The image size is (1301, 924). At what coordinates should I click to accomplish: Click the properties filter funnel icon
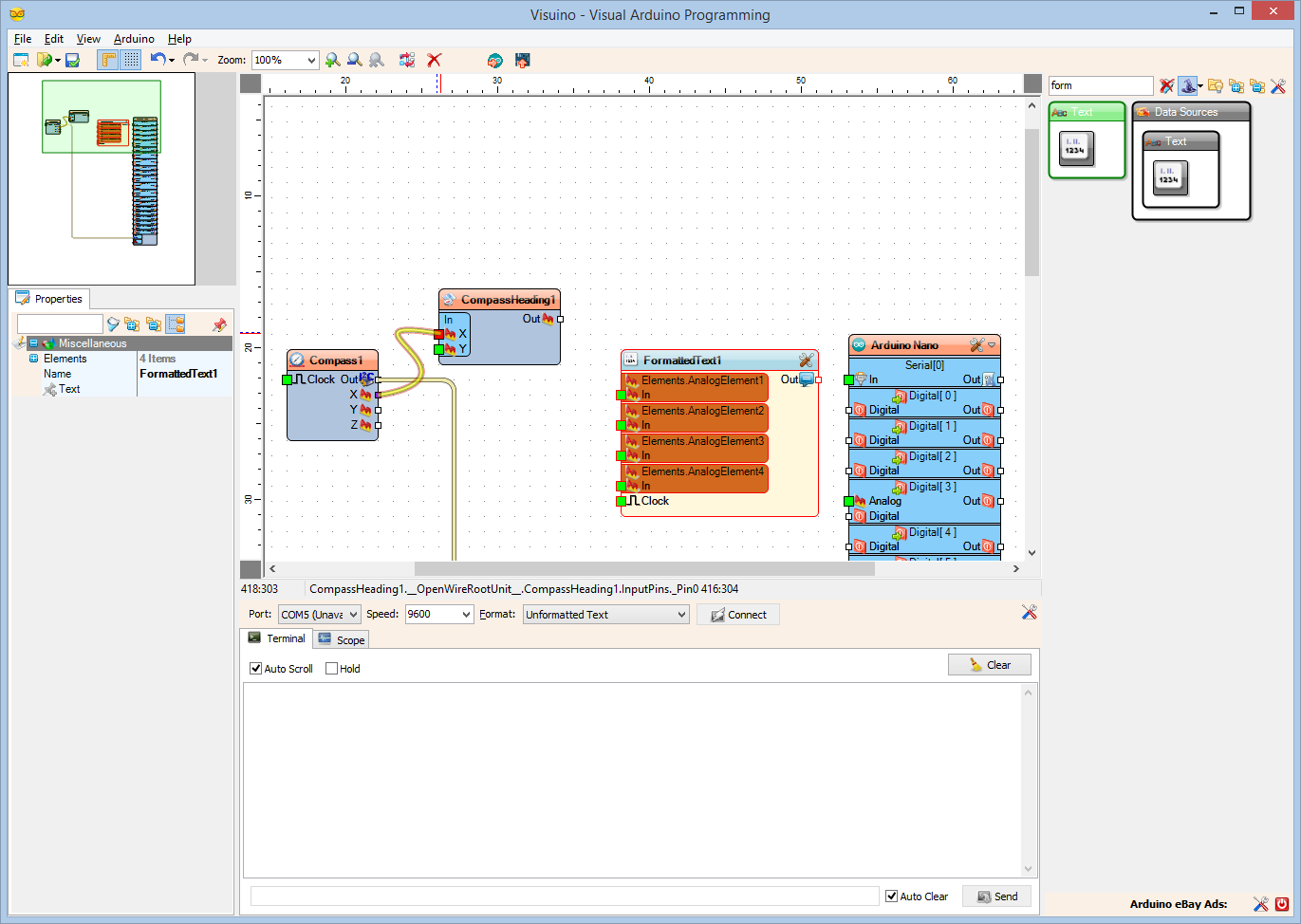113,324
